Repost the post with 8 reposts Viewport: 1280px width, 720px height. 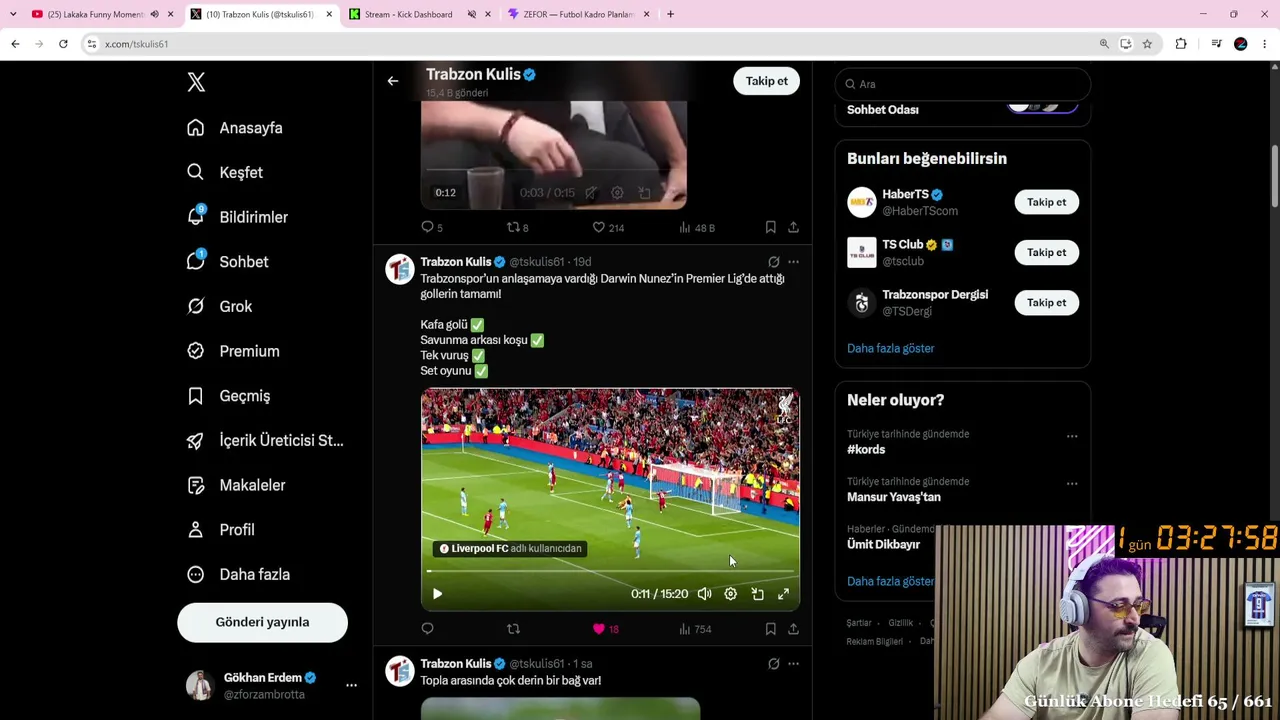(518, 228)
